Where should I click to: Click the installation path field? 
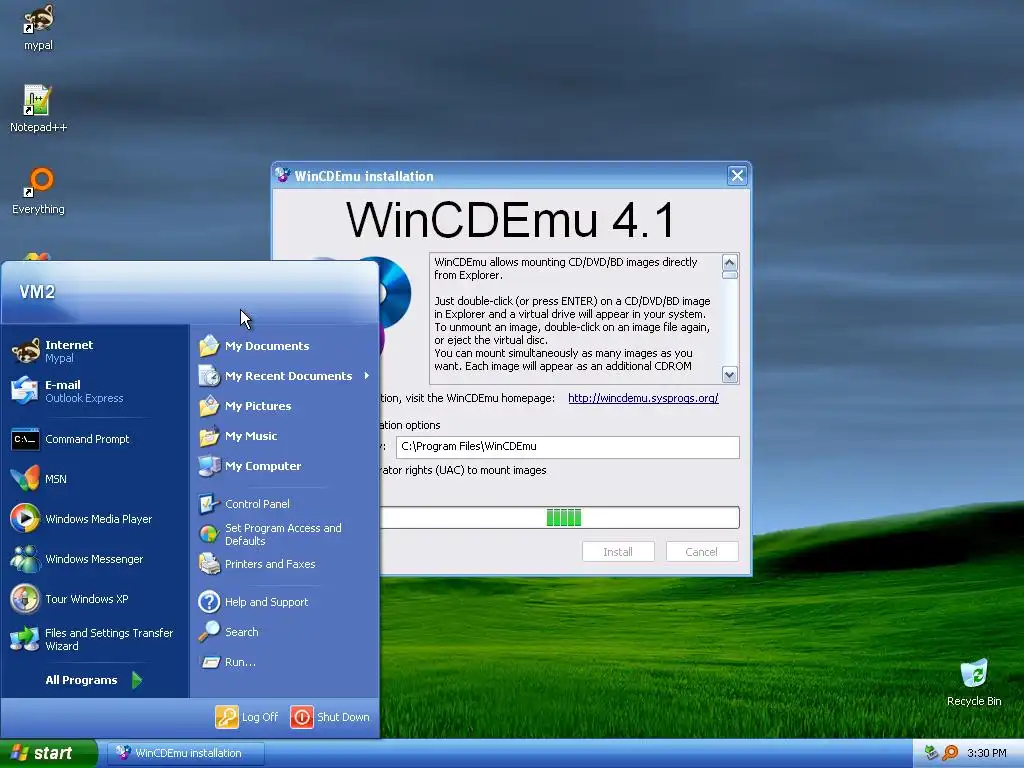click(568, 447)
